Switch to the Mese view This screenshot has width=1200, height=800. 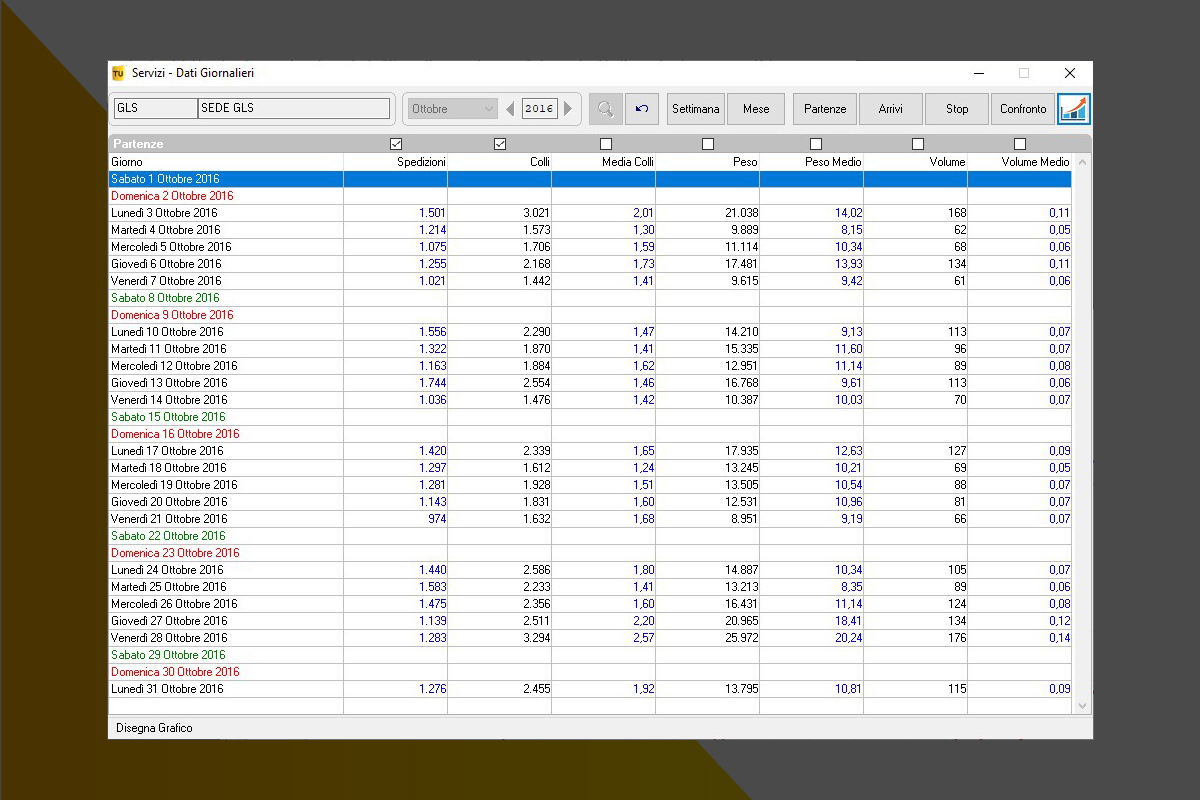(756, 109)
